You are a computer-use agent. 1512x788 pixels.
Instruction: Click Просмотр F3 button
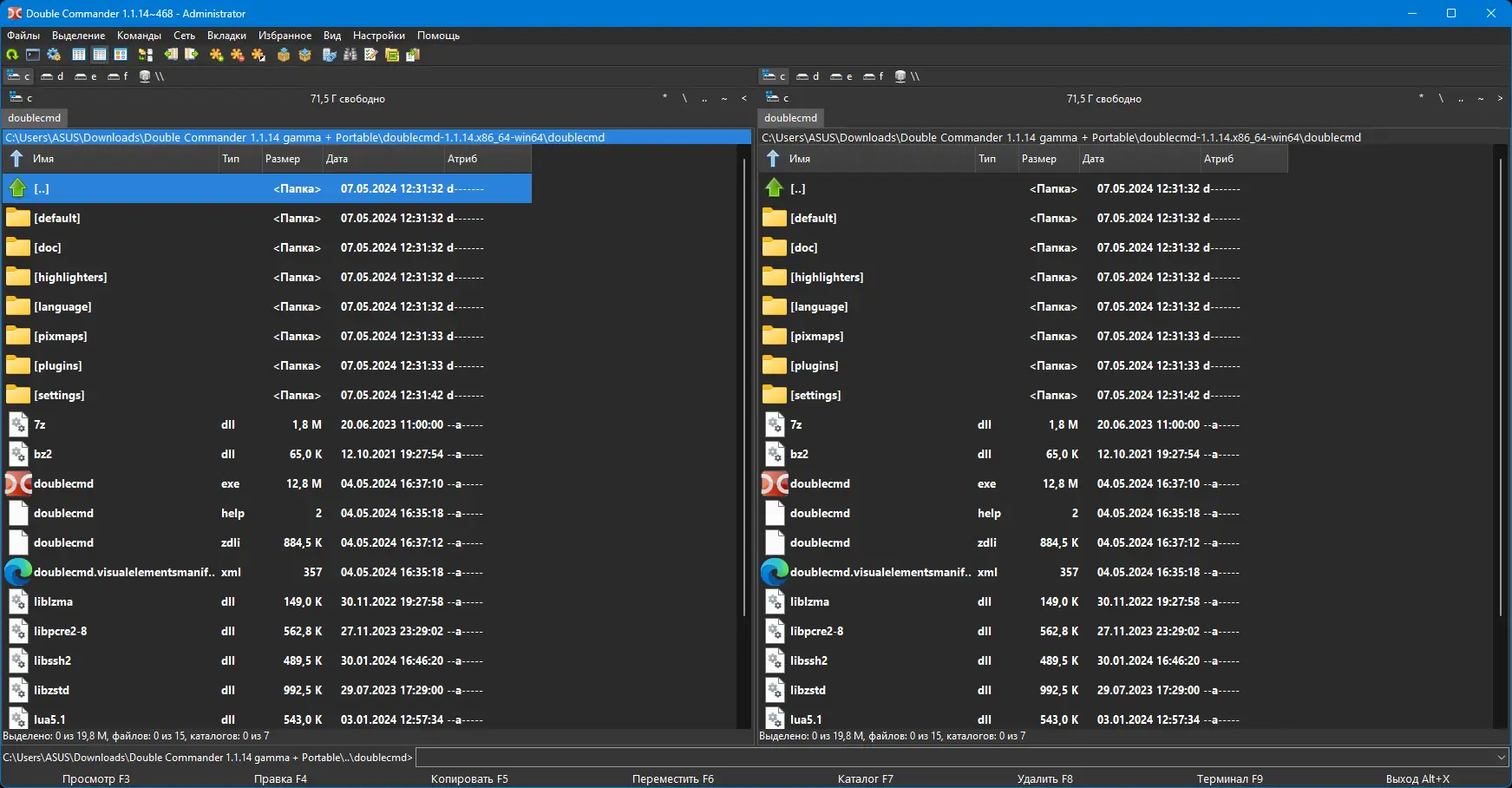[95, 779]
